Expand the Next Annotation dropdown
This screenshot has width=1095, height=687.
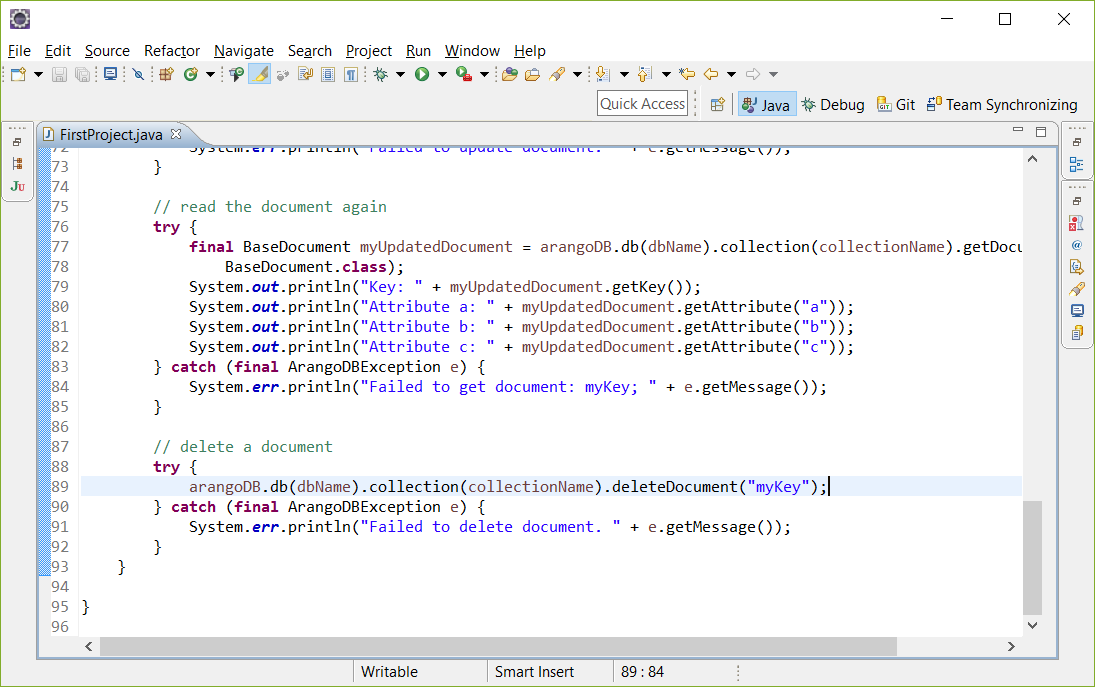[624, 74]
